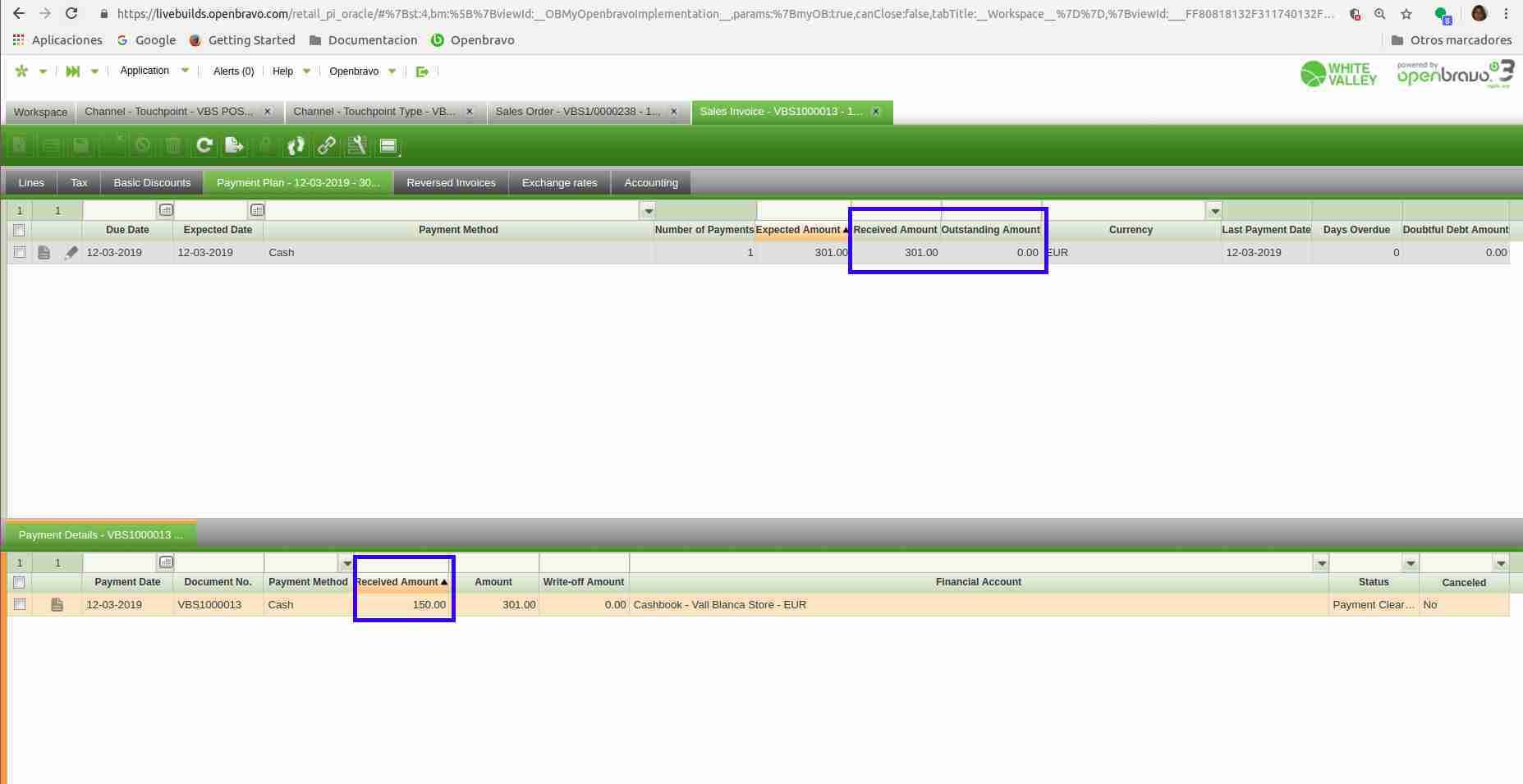Click the browser back arrow
This screenshot has width=1523, height=784.
19,14
